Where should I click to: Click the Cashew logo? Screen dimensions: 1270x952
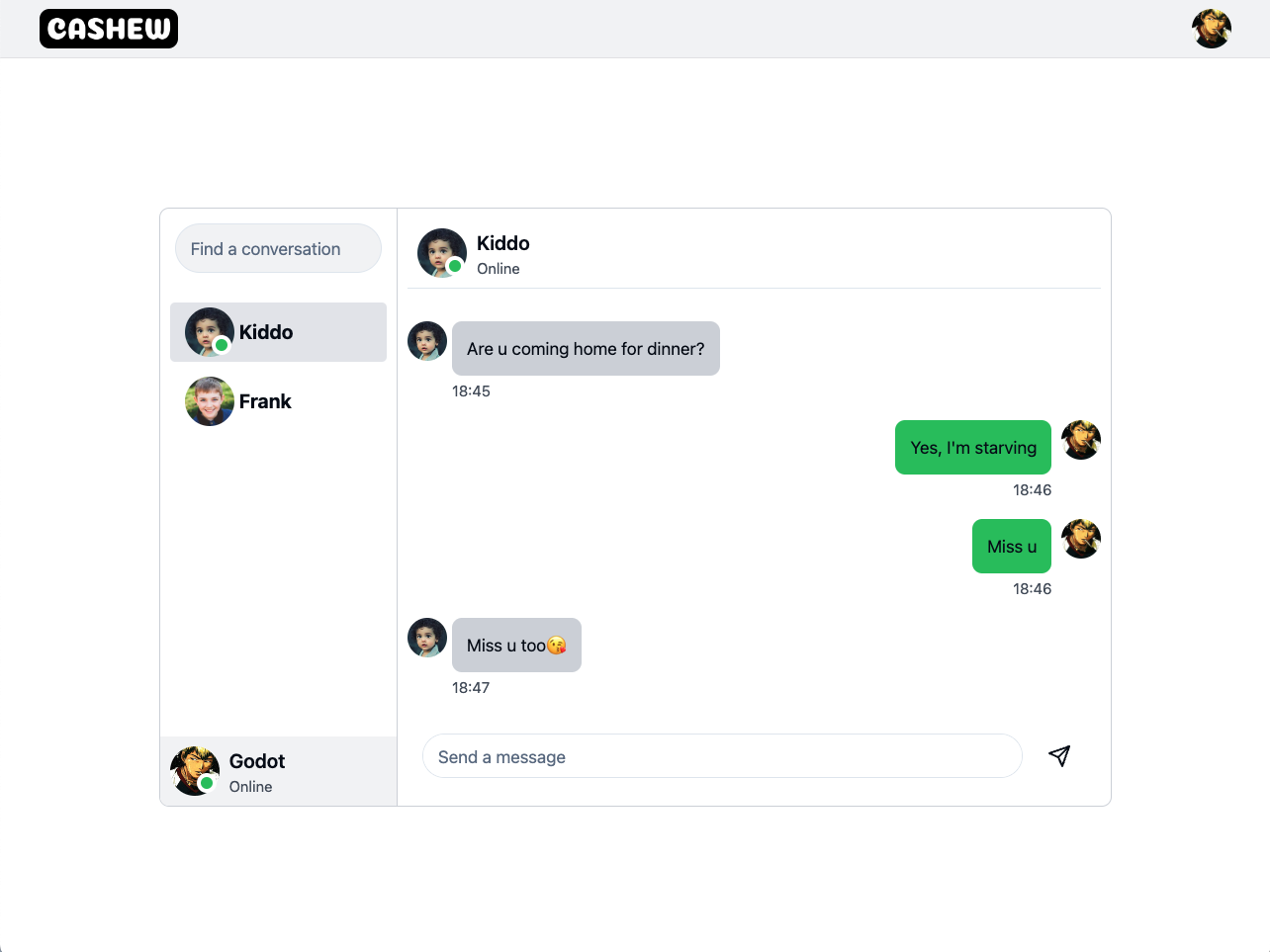[x=109, y=29]
